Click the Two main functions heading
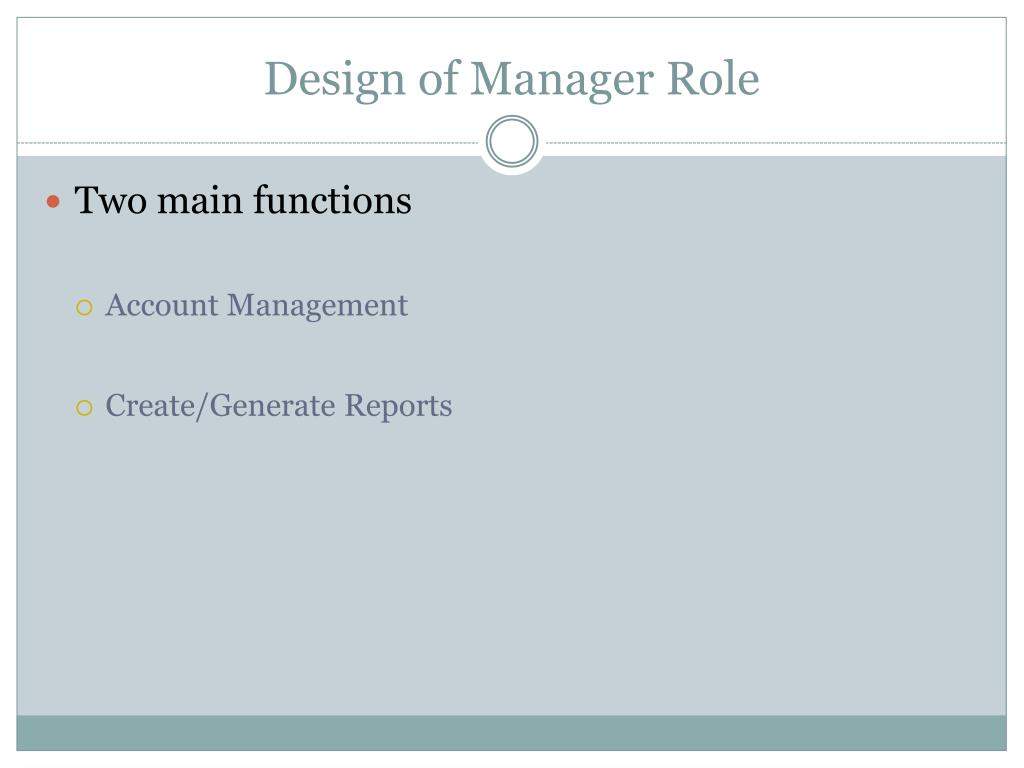This screenshot has width=1024, height=768. [x=243, y=200]
